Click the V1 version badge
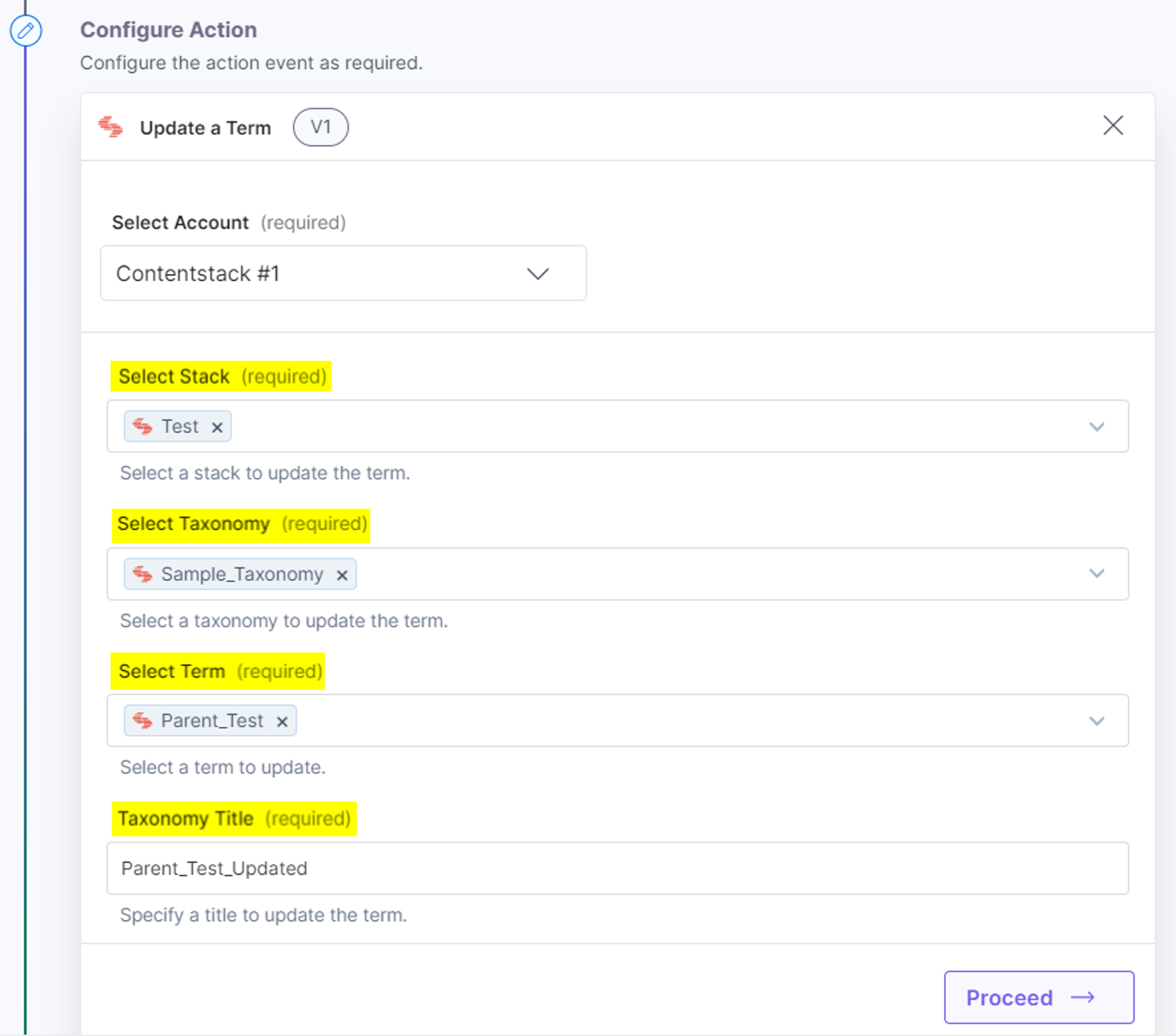 (320, 127)
